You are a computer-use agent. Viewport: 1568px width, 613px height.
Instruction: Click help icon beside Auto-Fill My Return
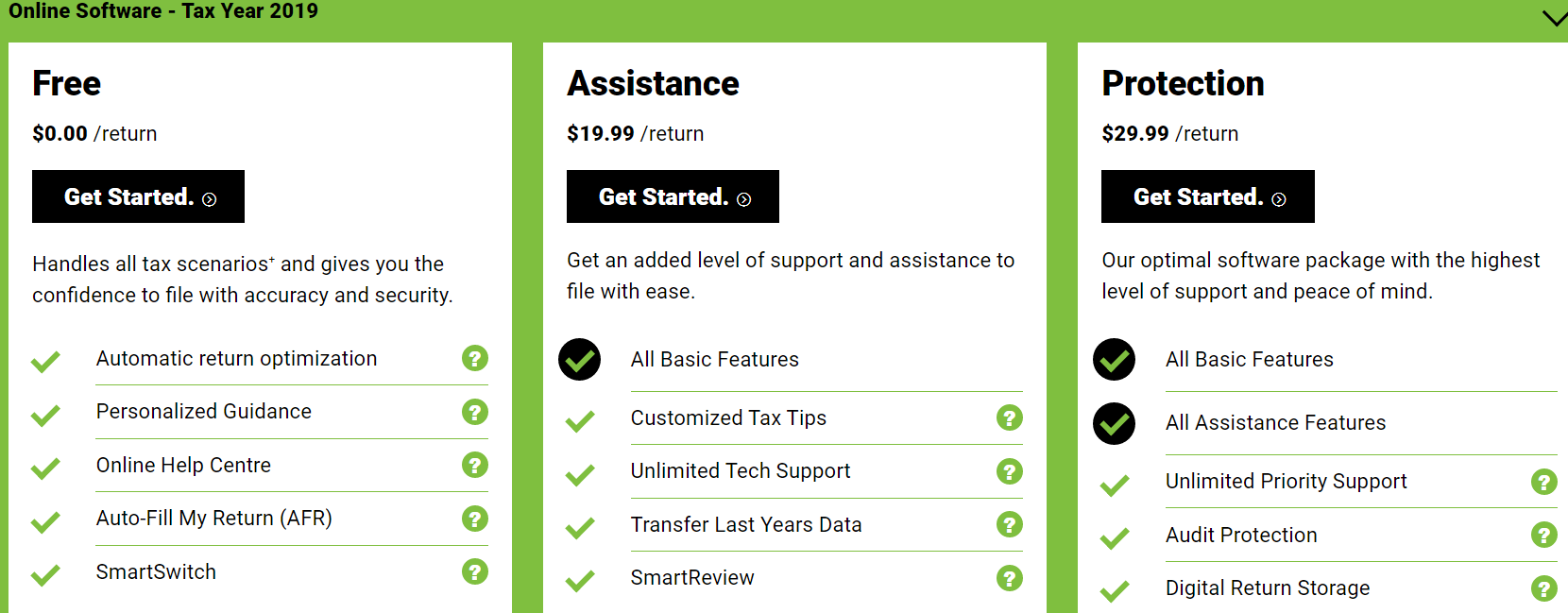point(475,519)
